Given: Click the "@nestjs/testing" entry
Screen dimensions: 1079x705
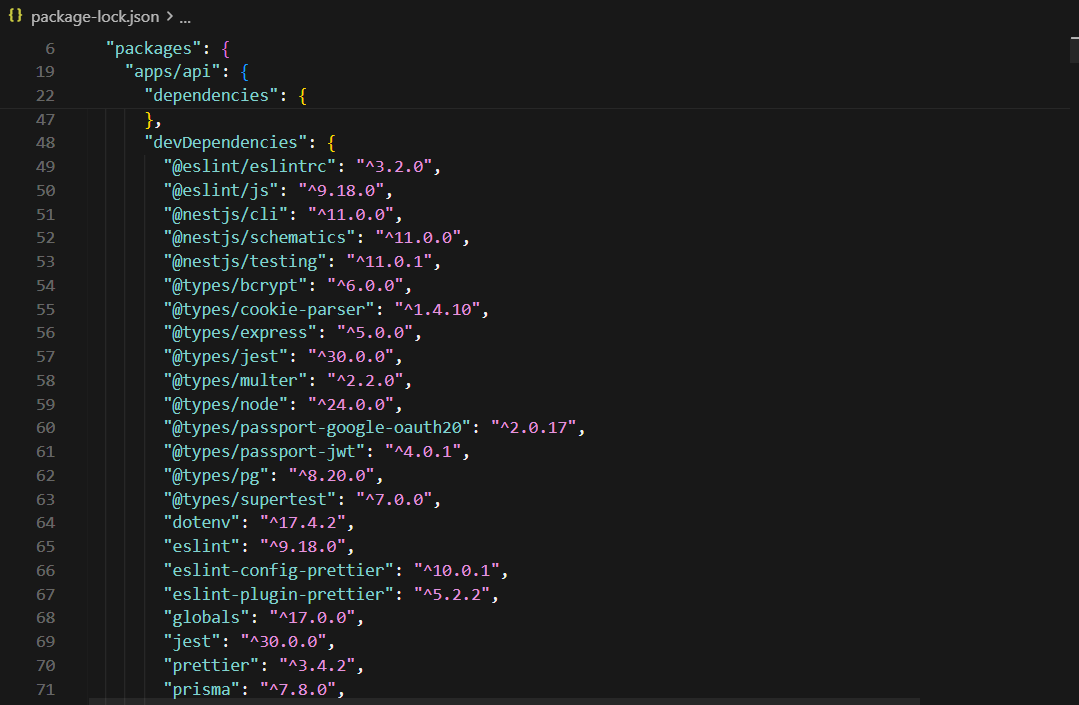Looking at the screenshot, I should point(302,261).
